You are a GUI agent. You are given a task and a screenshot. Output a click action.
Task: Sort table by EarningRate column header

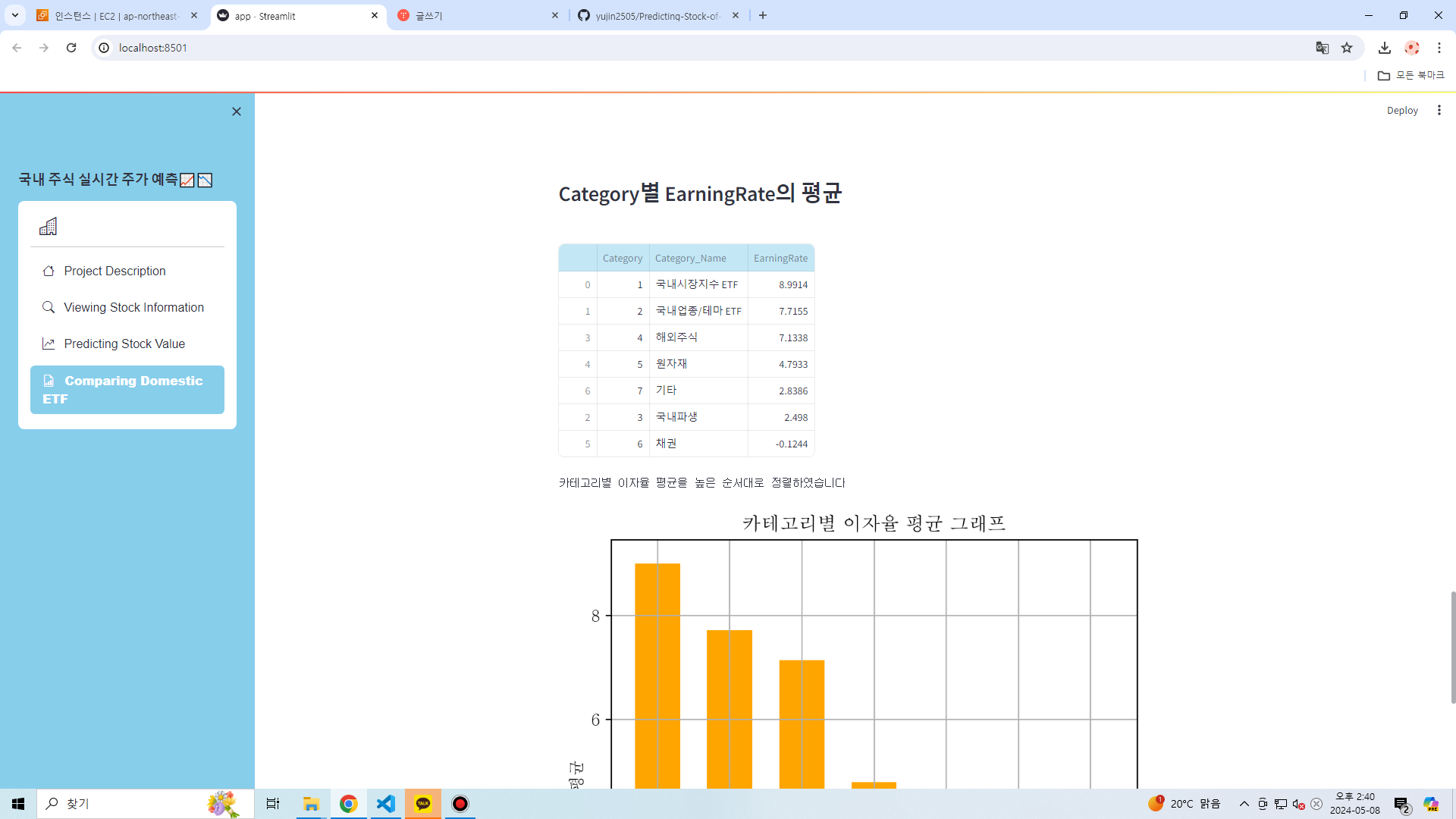coord(780,258)
